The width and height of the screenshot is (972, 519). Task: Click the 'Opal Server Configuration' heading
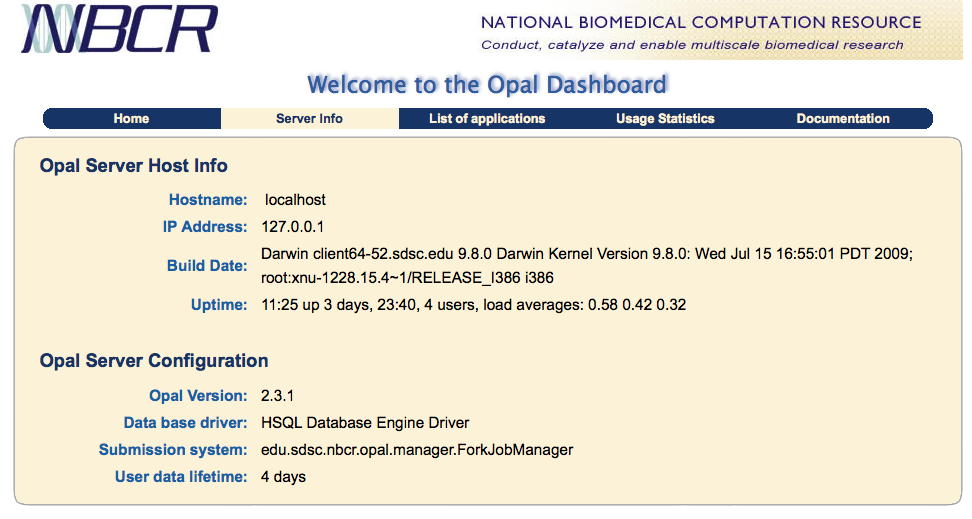[x=154, y=361]
